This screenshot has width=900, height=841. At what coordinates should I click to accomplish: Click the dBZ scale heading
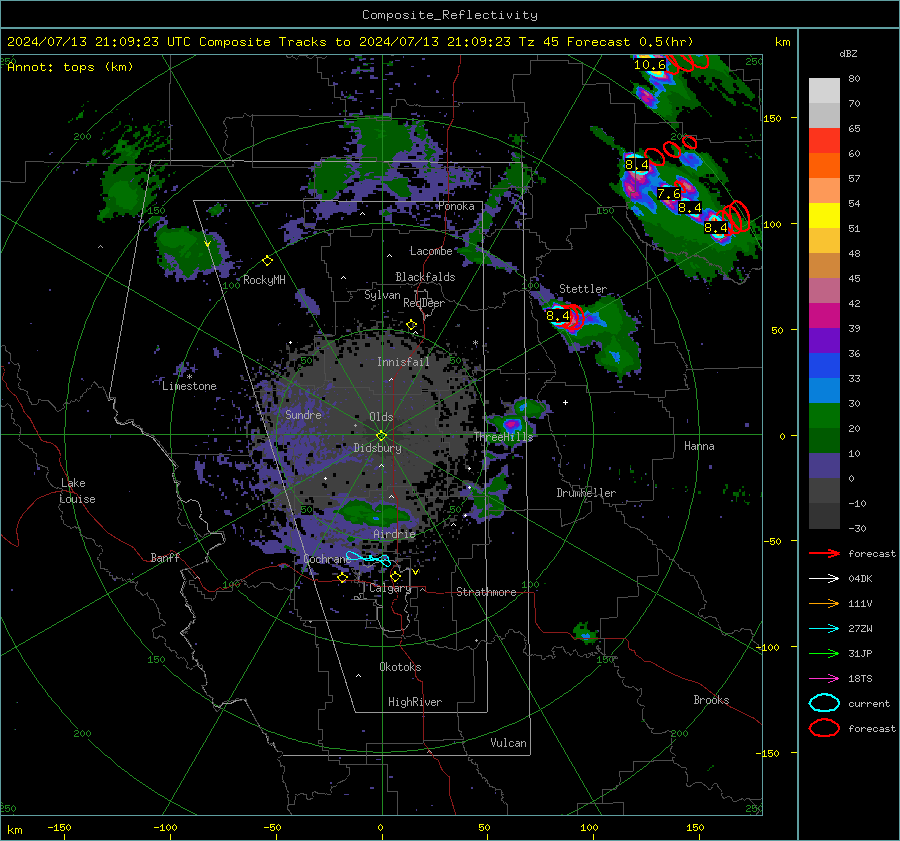(x=848, y=54)
